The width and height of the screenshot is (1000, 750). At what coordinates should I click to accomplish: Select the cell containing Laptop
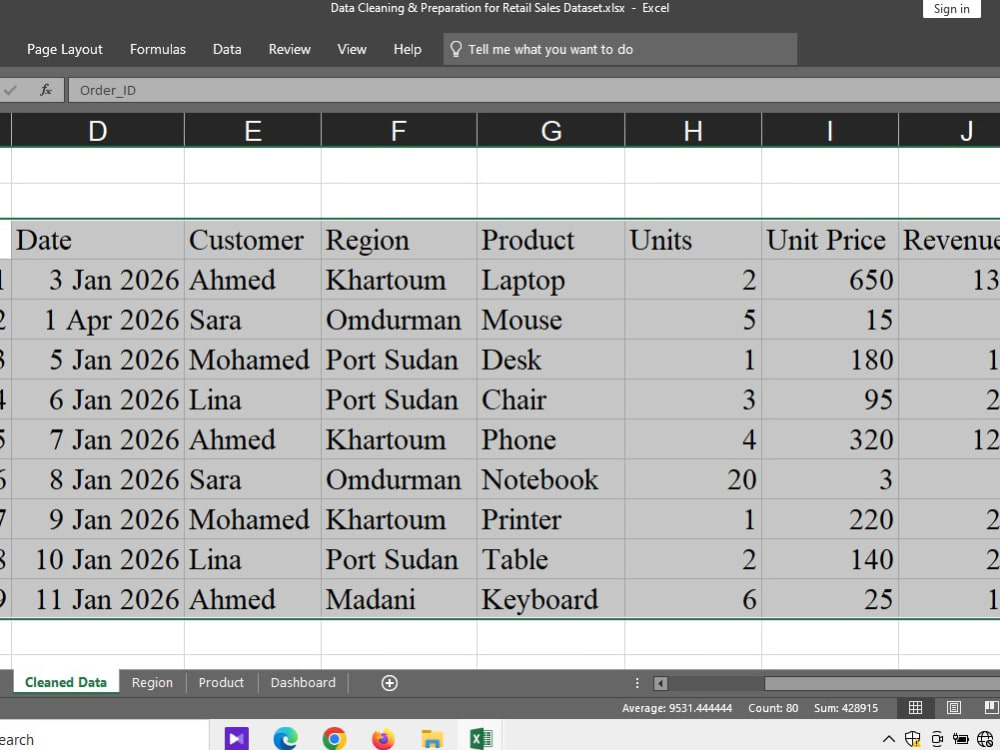551,280
